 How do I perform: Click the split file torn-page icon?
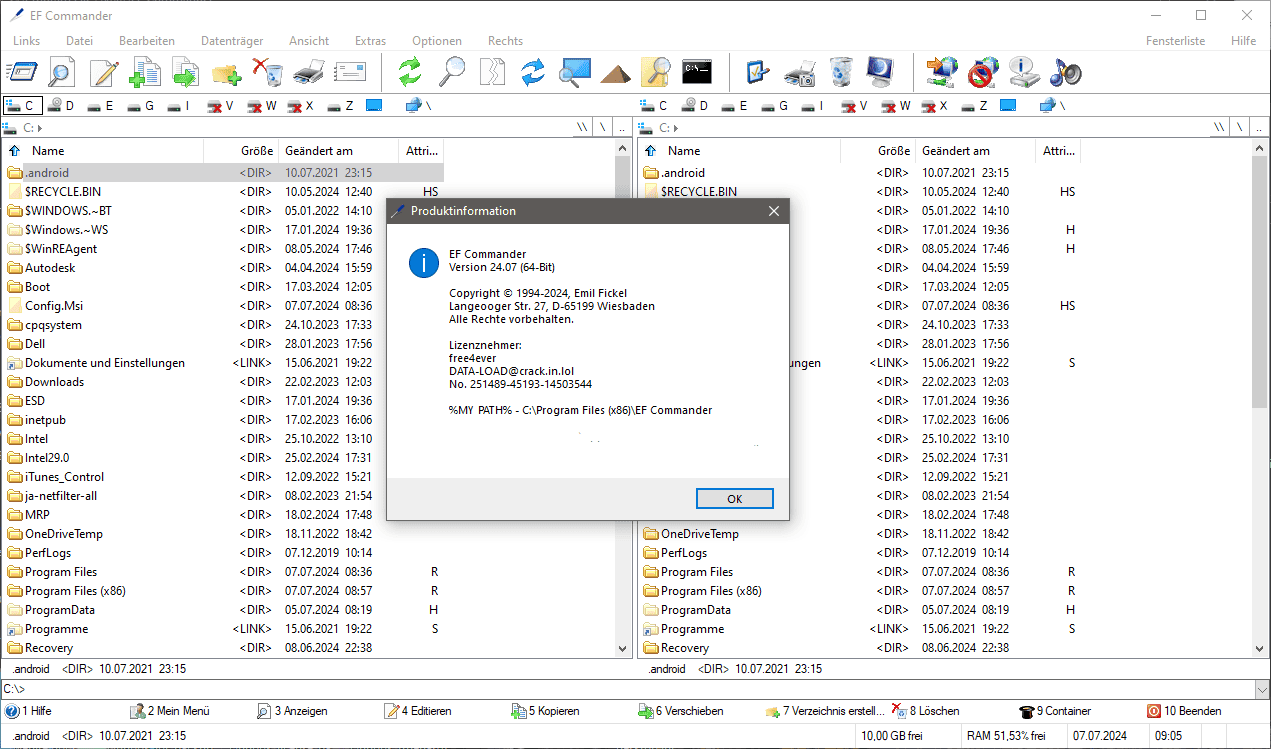(x=492, y=72)
